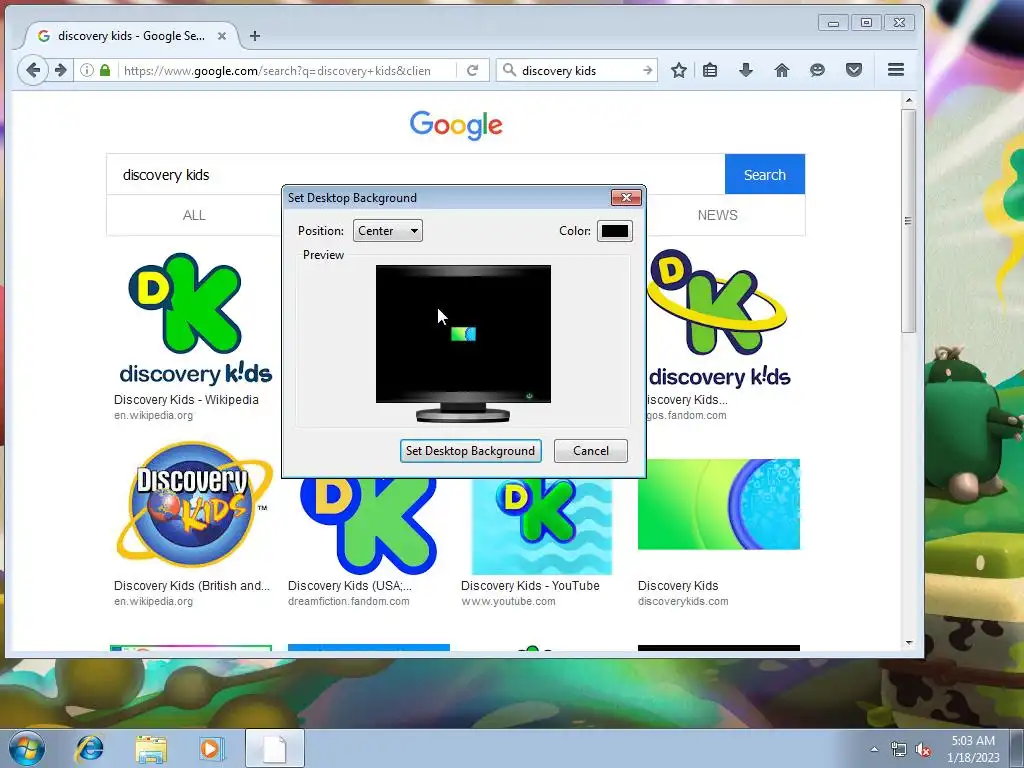Viewport: 1024px width, 768px height.
Task: Click the Google logo
Action: click(456, 125)
